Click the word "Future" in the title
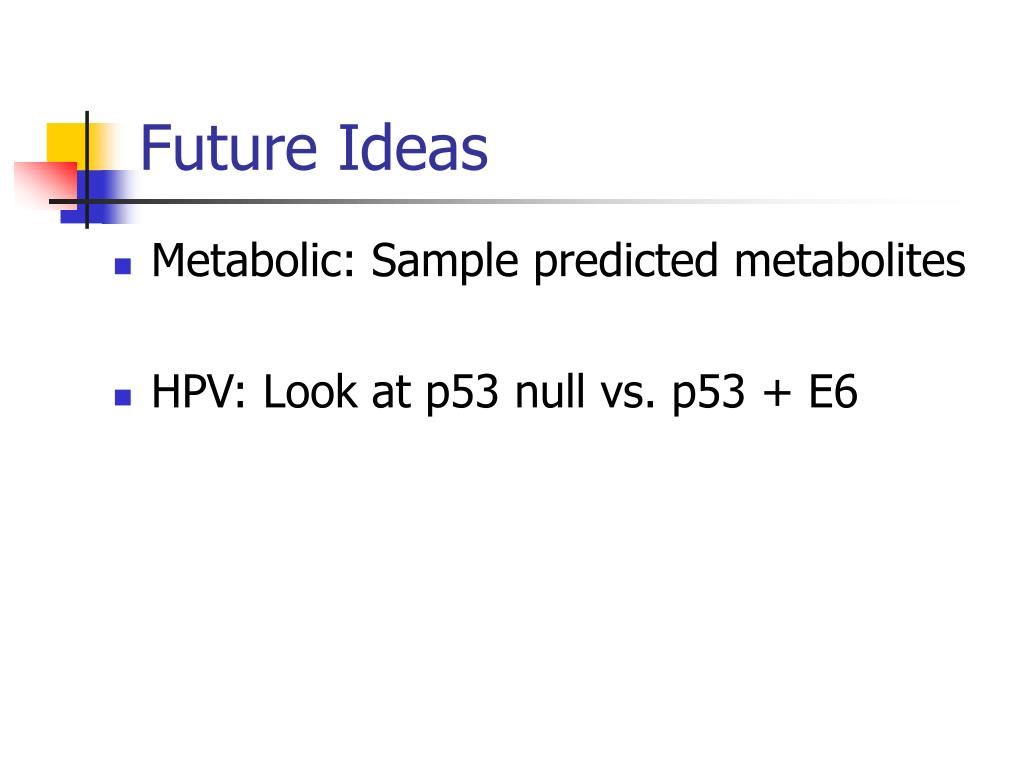 coord(229,148)
